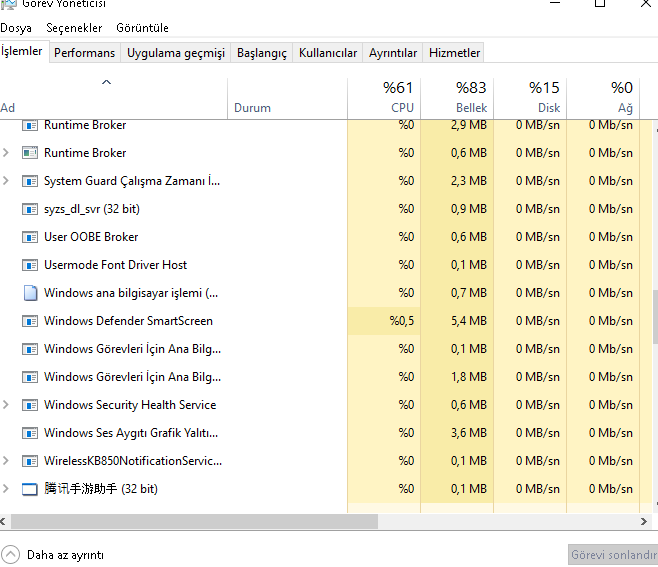
Task: Click the 2,3 MB memory value
Action: [x=469, y=181]
